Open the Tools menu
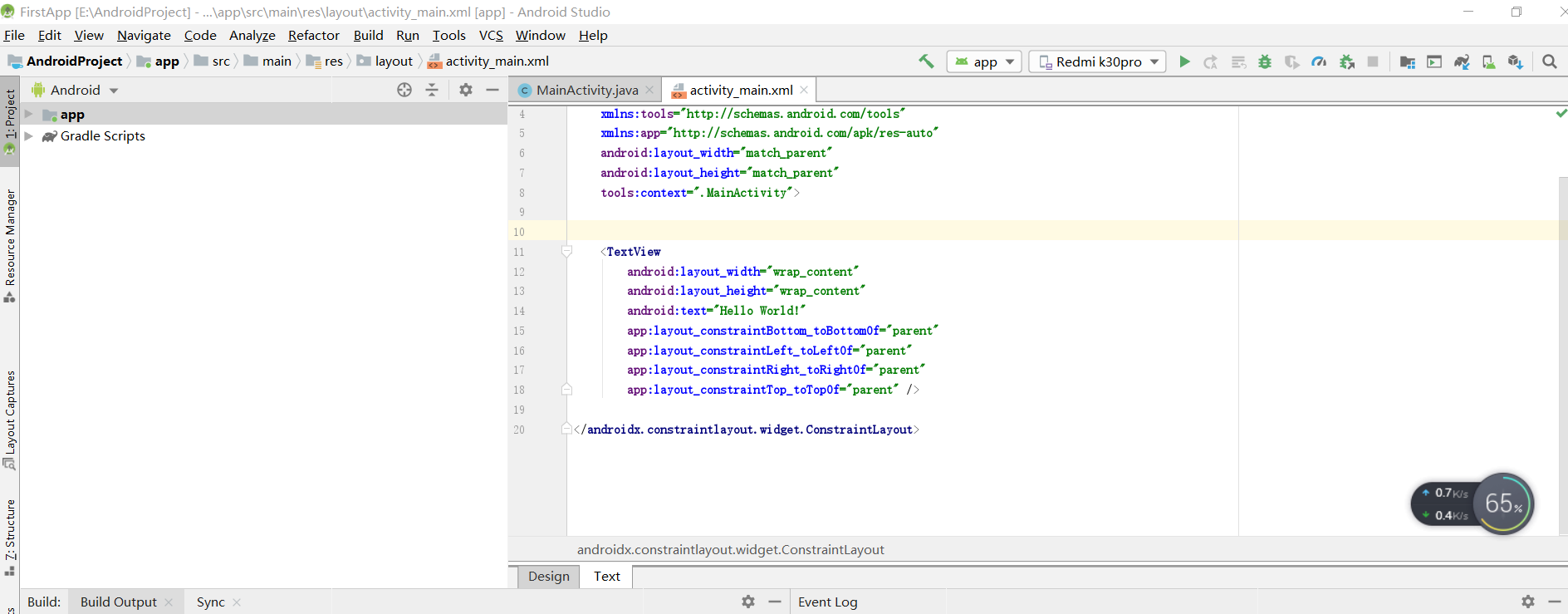The width and height of the screenshot is (1568, 614). coord(449,35)
